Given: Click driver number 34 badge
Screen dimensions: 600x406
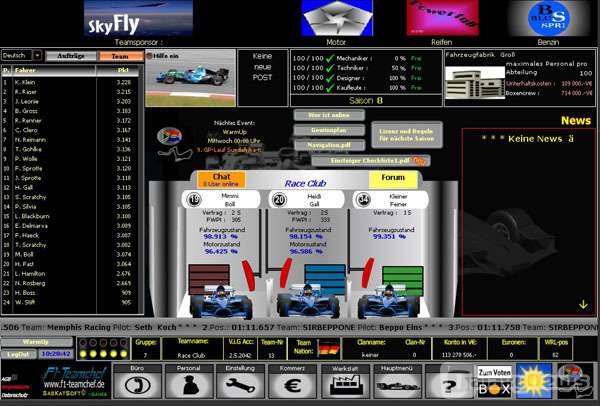Looking at the screenshot, I should (363, 199).
